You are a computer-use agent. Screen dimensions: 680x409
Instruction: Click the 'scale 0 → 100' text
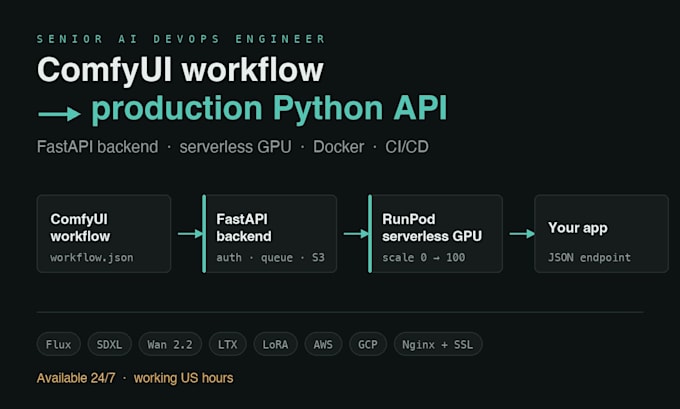(x=424, y=258)
